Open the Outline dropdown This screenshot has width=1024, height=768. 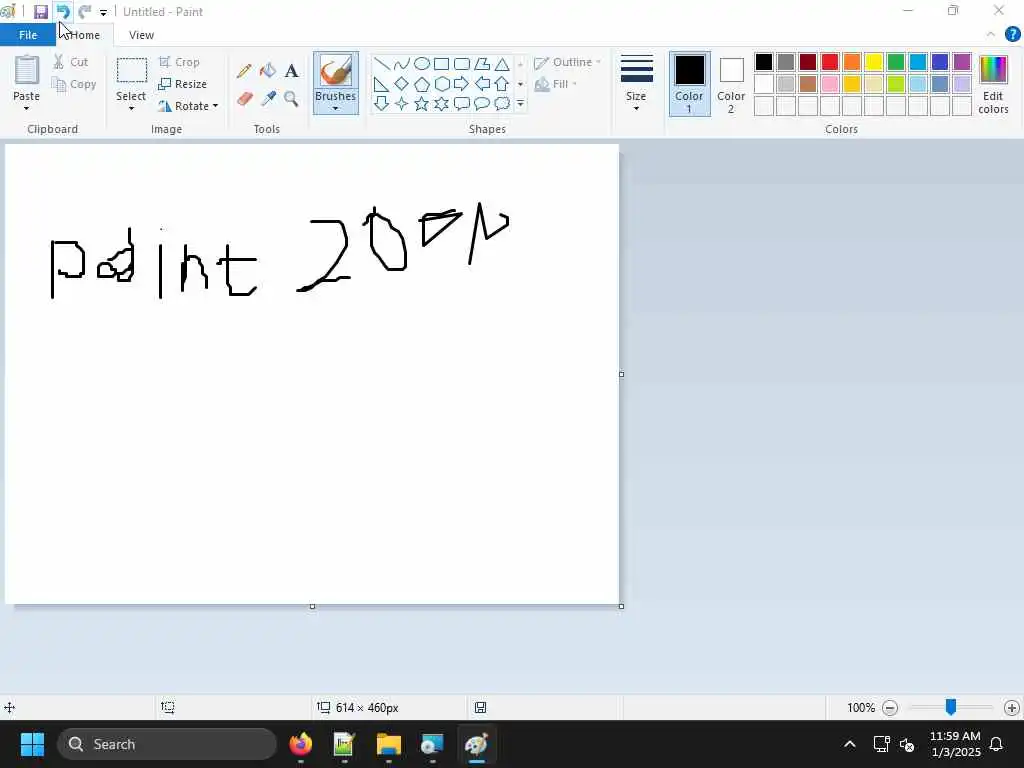(x=568, y=62)
